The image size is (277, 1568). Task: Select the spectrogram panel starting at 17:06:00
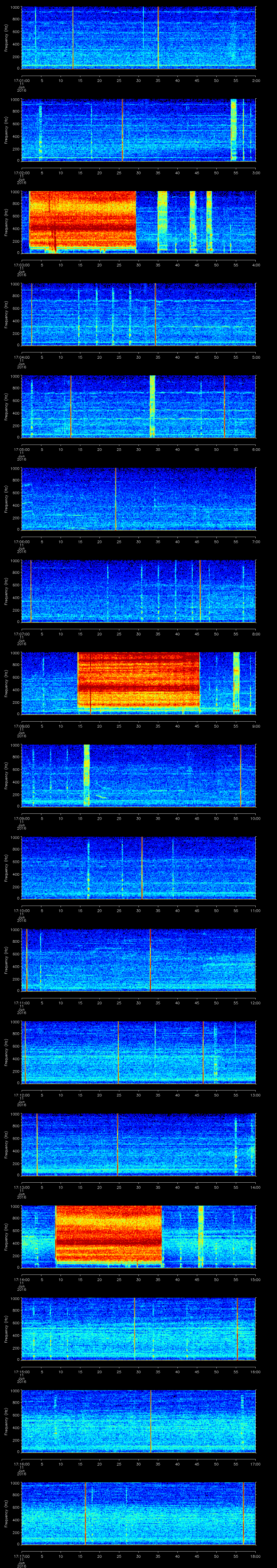point(138,499)
